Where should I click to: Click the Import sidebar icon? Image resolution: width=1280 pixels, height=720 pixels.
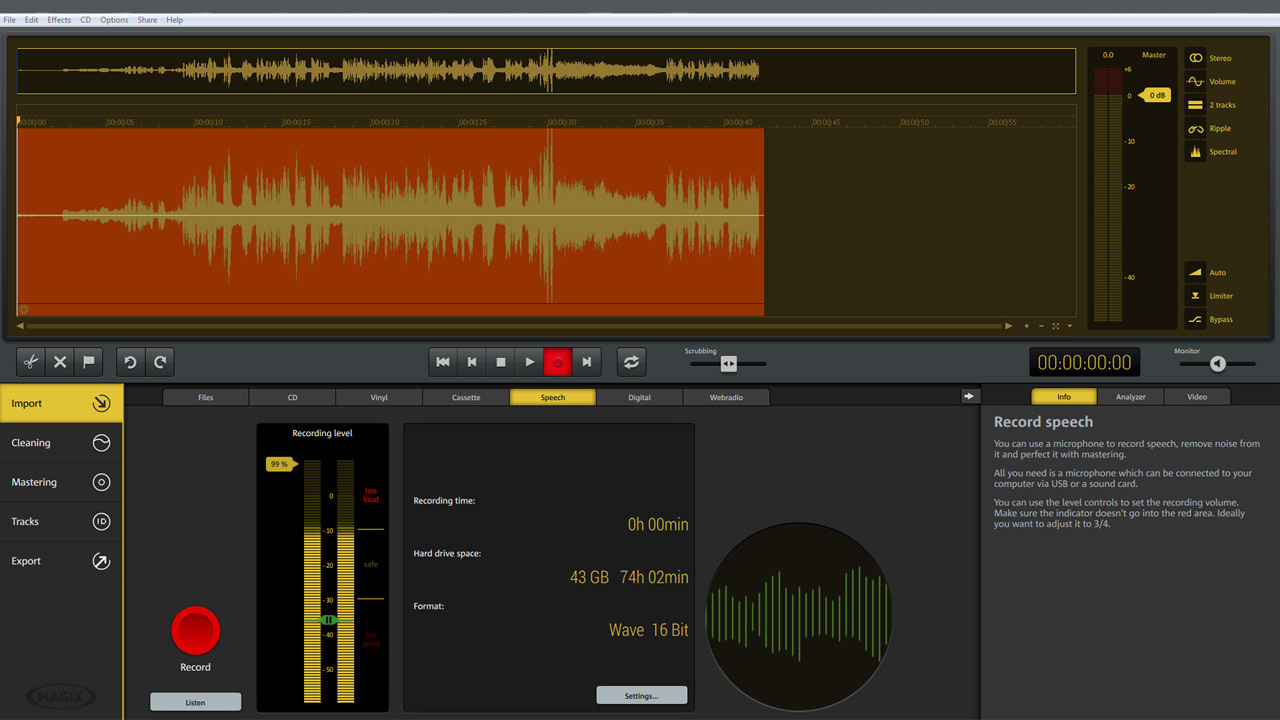coord(101,402)
